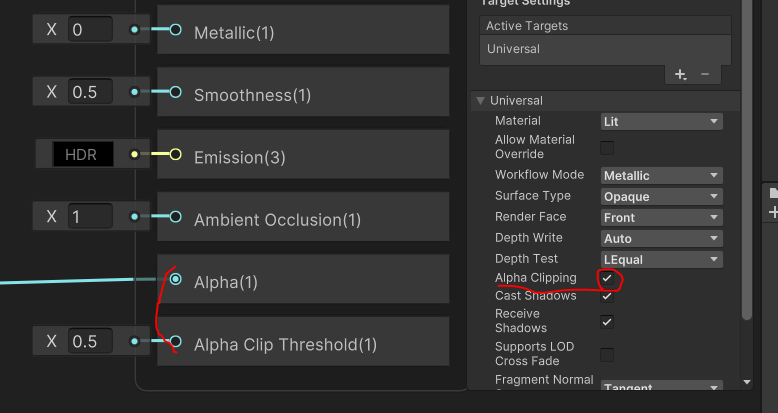Remove active target with minus button

704,74
